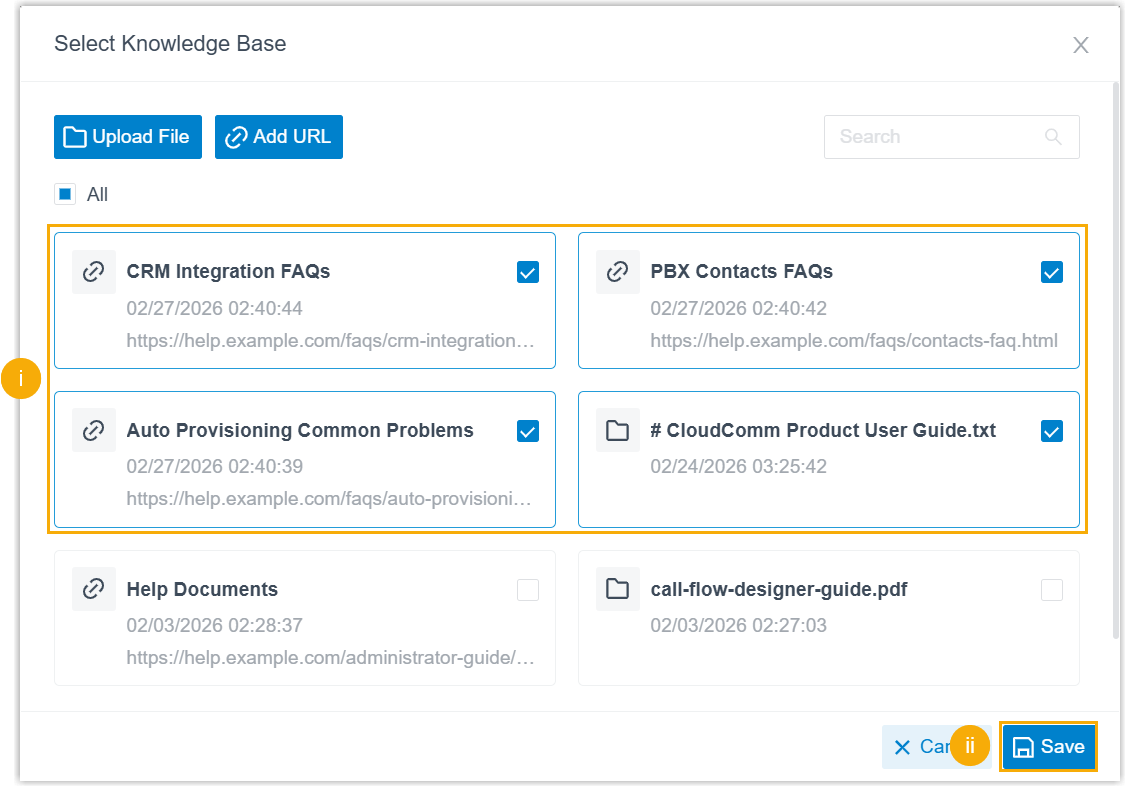The image size is (1126, 787).
Task: Toggle the All checkbox
Action: click(65, 194)
